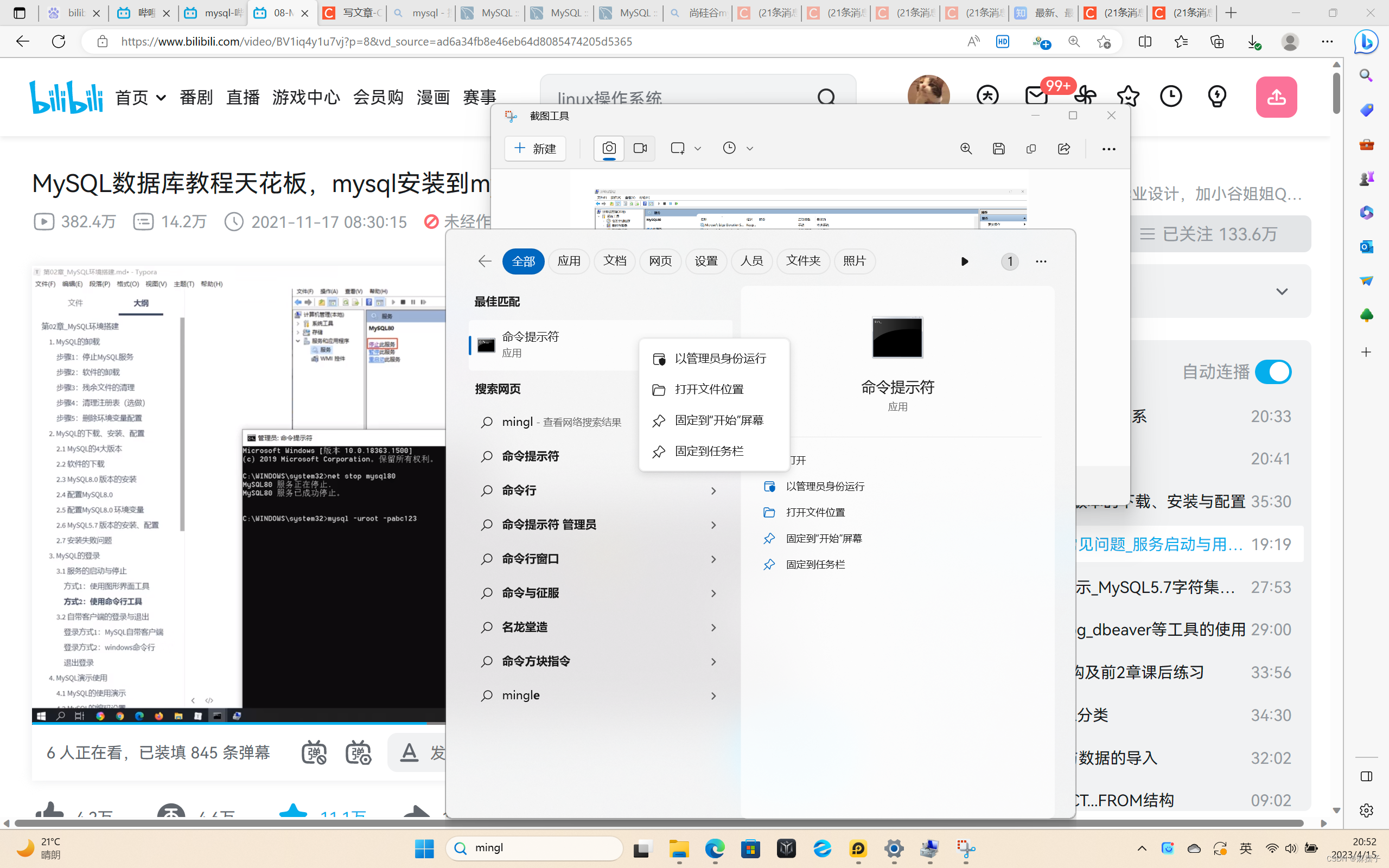Open bilibili messages envelope icon

[1036, 97]
